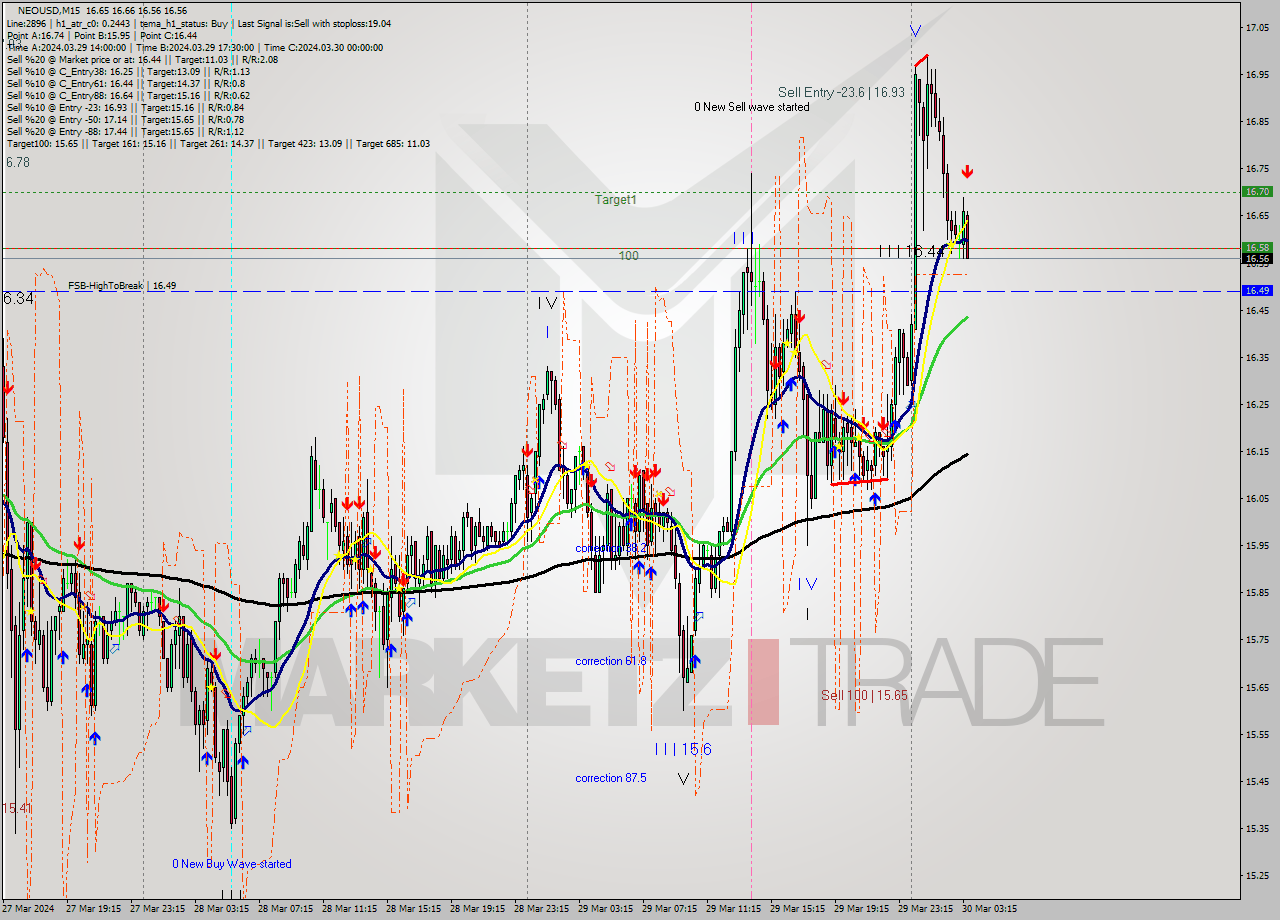
Task: Click the '27 Mar 2024' time axis label
Action: [28, 909]
